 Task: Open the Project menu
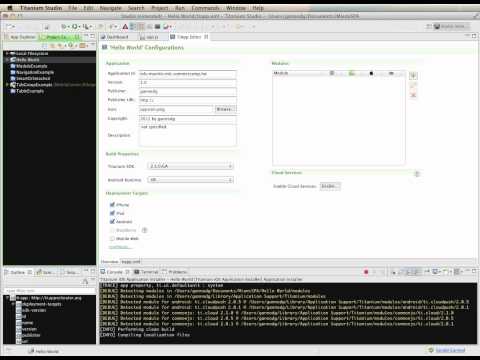click(160, 8)
